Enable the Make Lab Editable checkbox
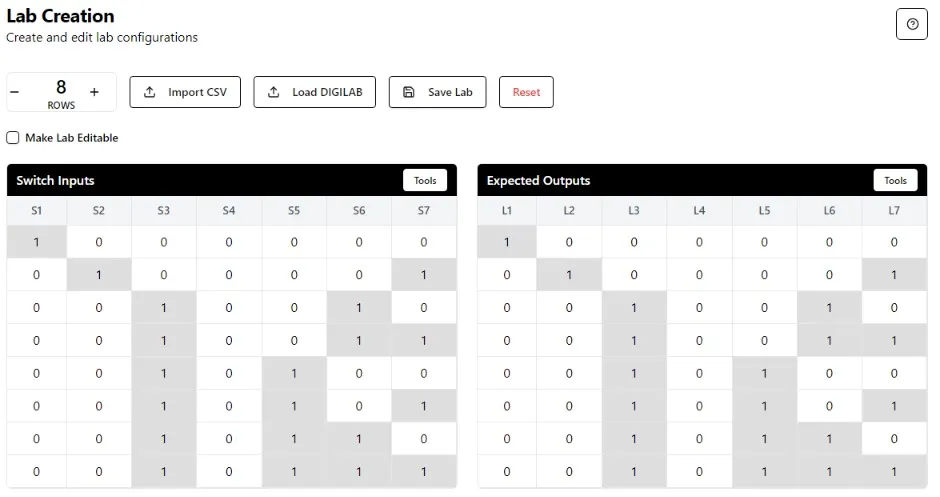Viewport: 940px width, 497px height. (13, 138)
